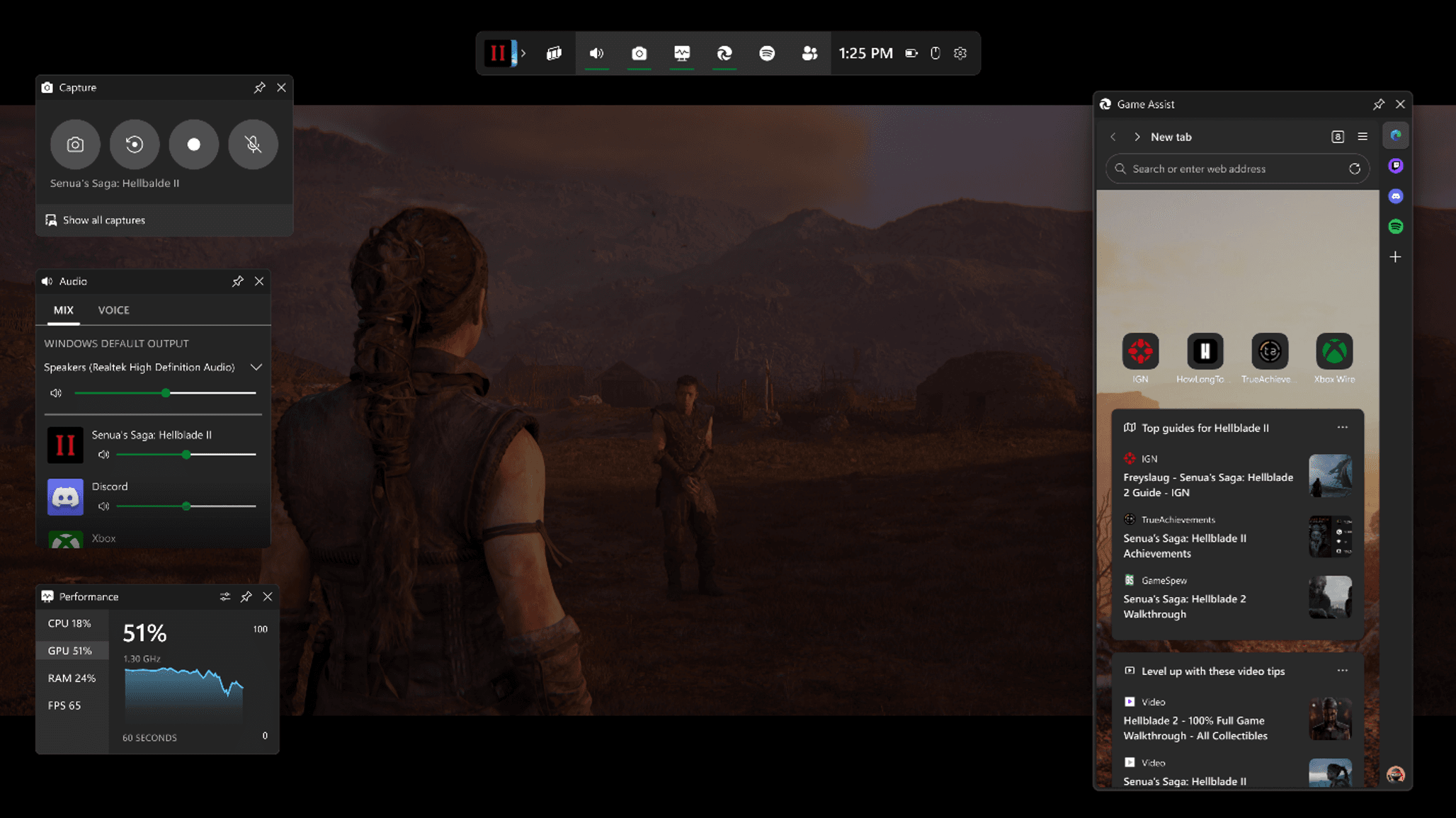
Task: Click the Game Bar pause button in toolbar
Action: tap(498, 53)
